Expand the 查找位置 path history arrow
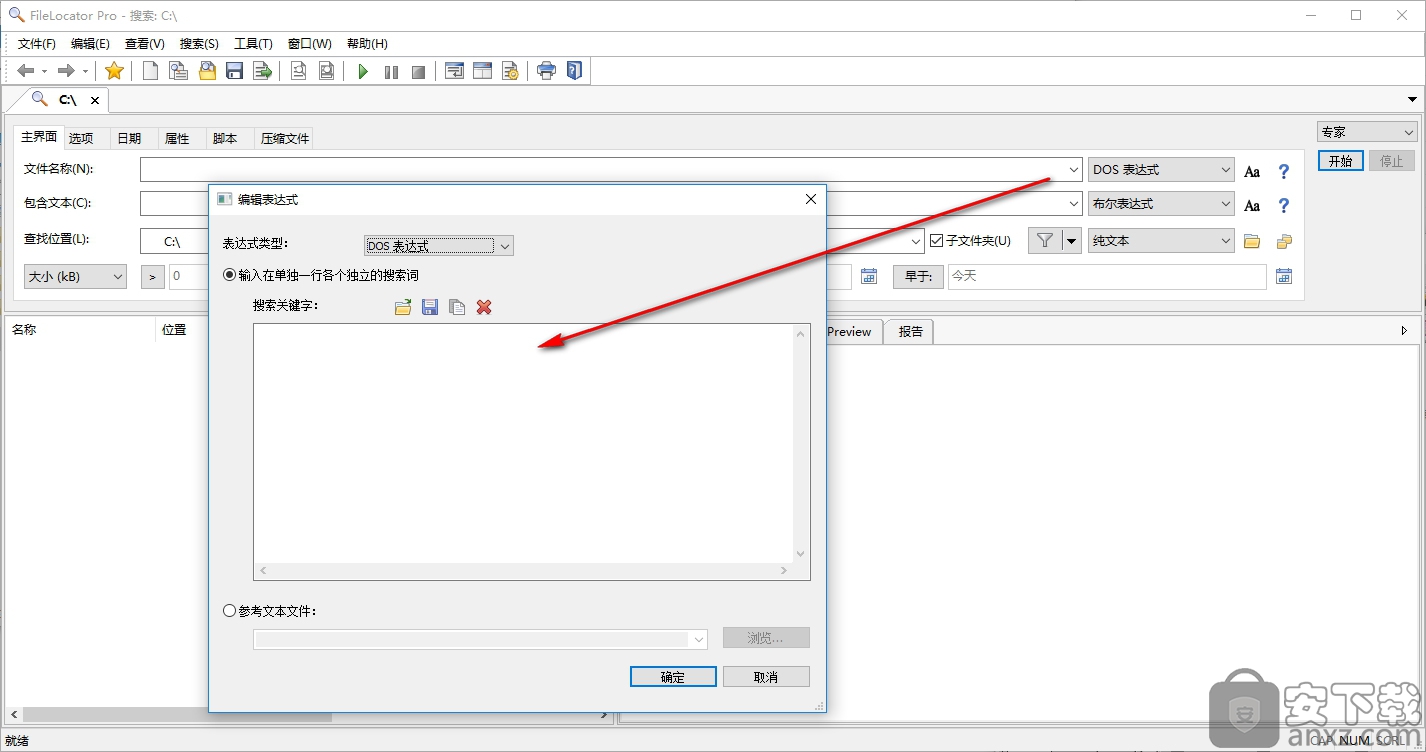 pyautogui.click(x=914, y=241)
